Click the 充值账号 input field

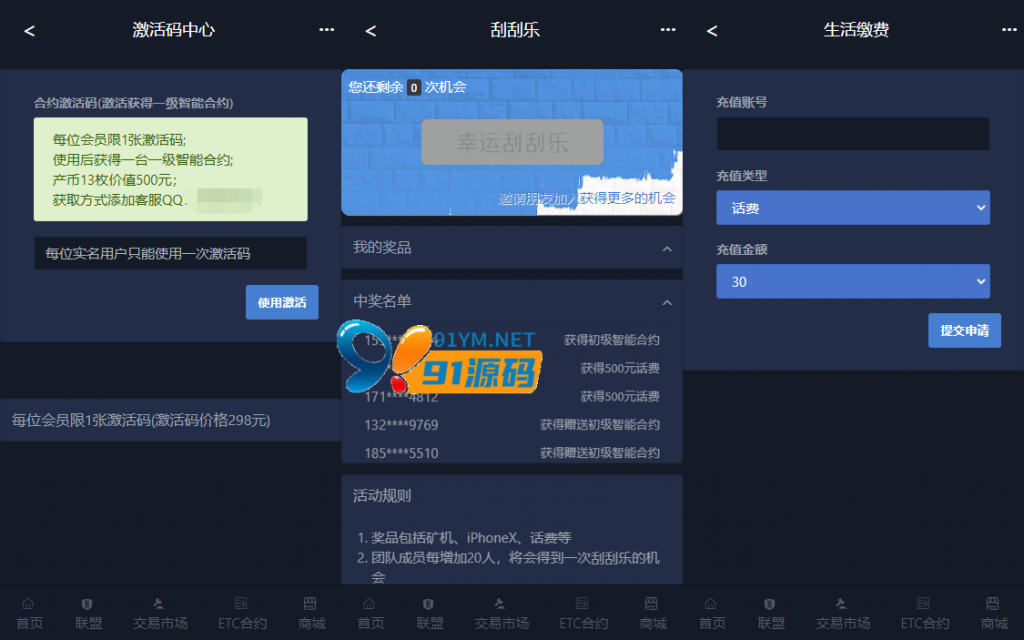[853, 134]
